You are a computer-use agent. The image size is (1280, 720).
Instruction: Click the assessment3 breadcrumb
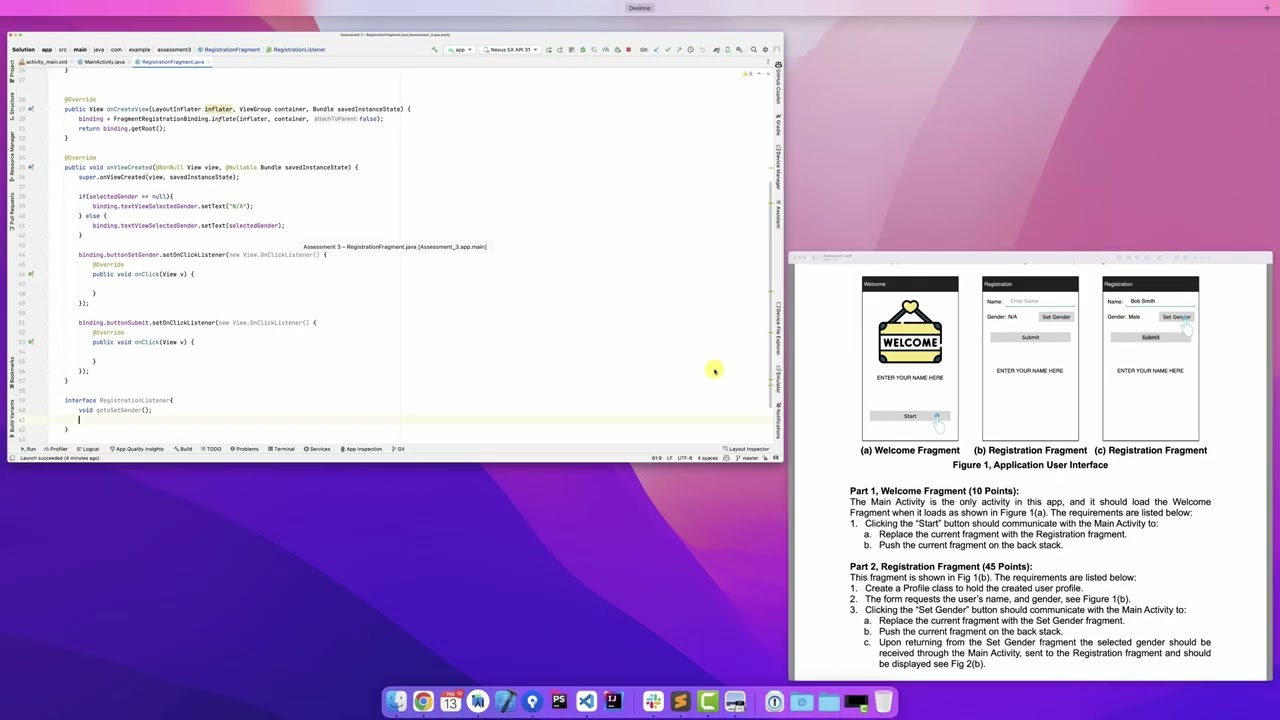tap(173, 49)
